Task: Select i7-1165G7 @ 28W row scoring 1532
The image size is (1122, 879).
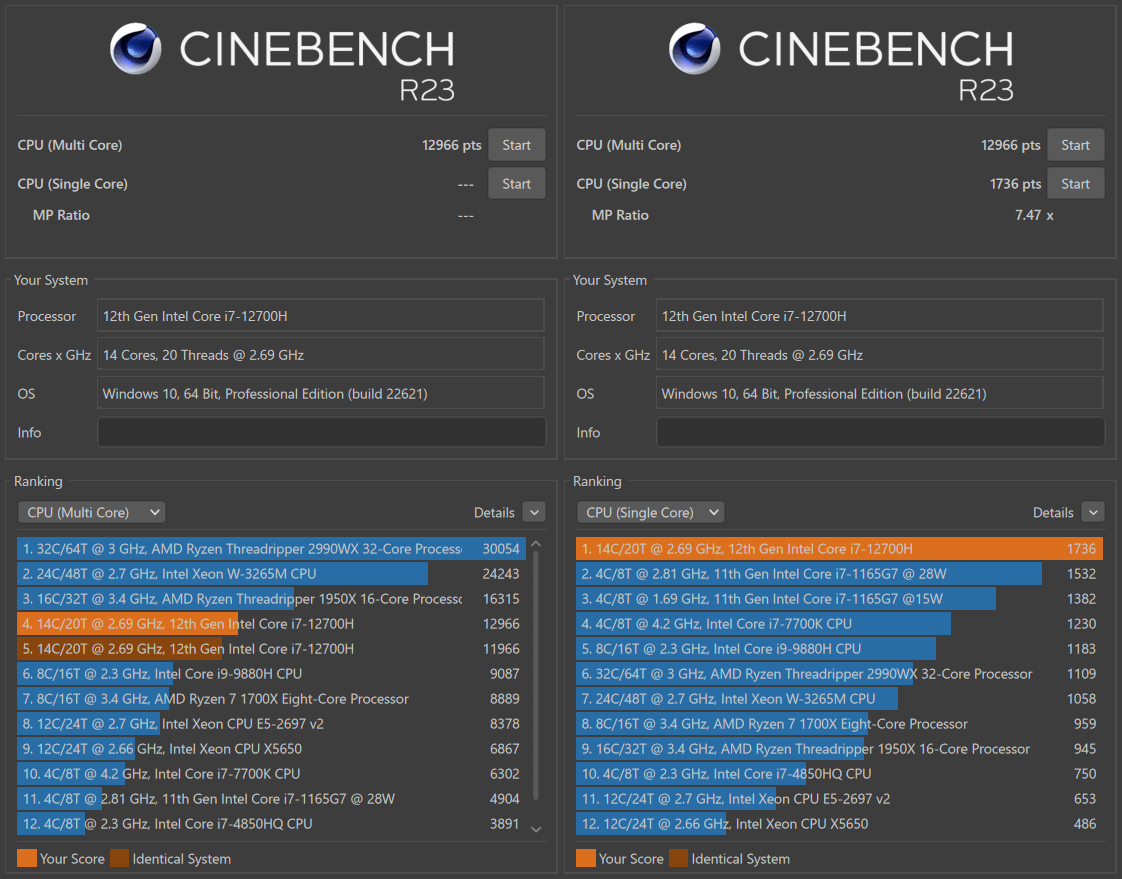Action: (839, 573)
